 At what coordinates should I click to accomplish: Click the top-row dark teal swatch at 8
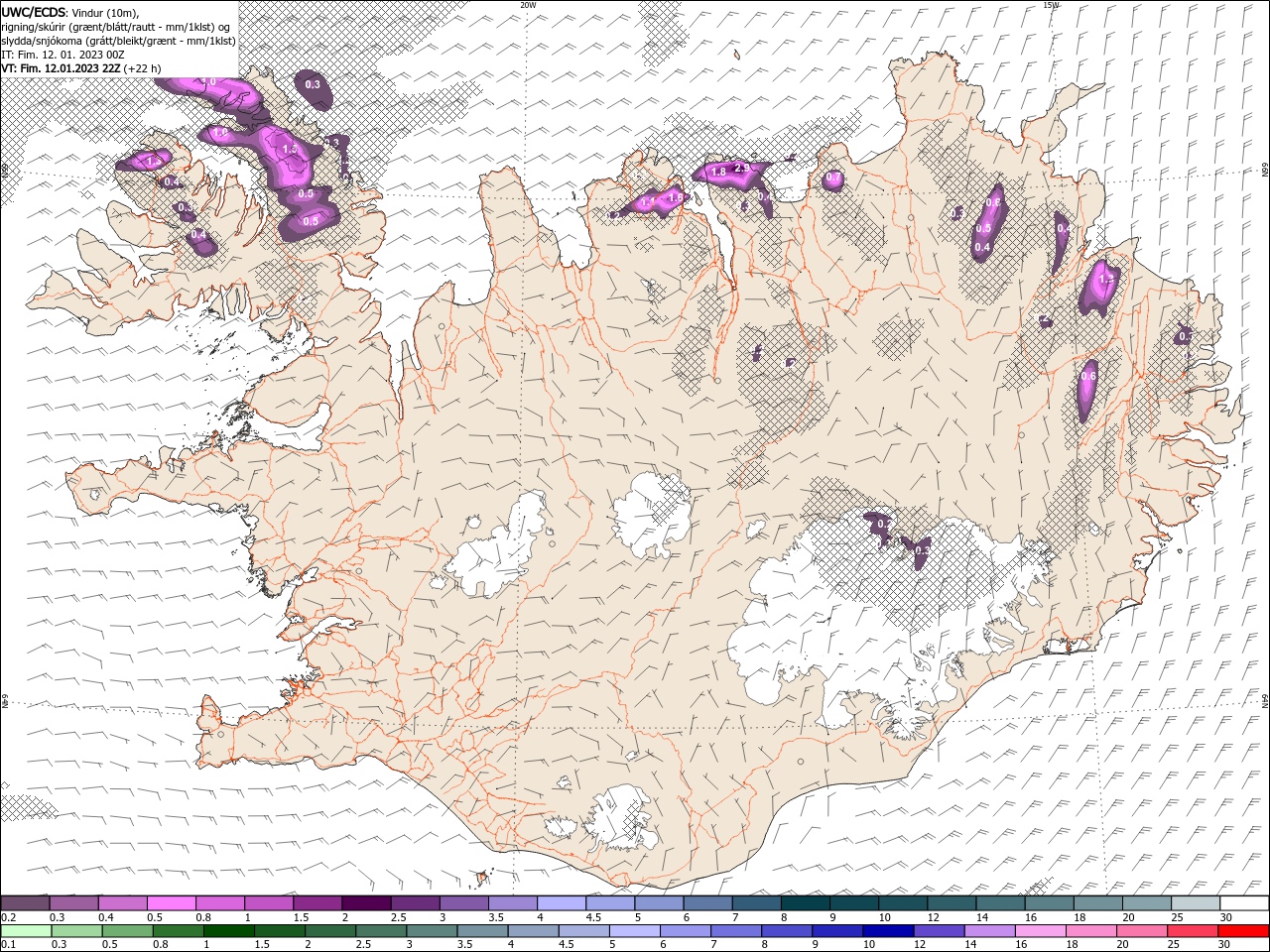click(x=805, y=903)
